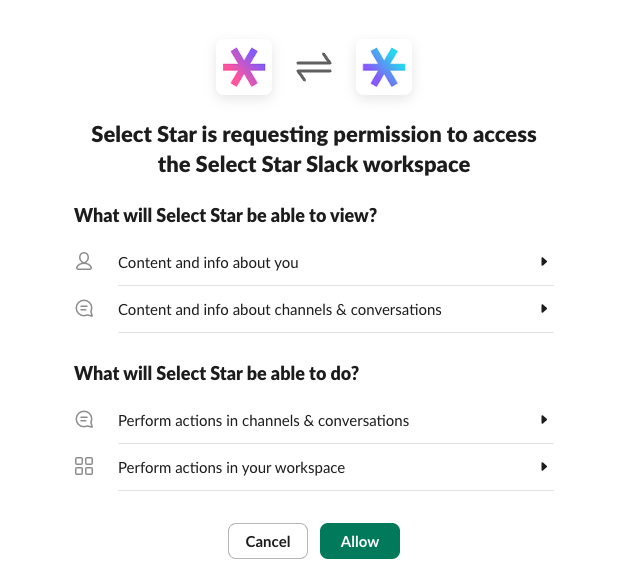Expand 'Content and info about you' arrow
The width and height of the screenshot is (638, 579).
tap(544, 262)
